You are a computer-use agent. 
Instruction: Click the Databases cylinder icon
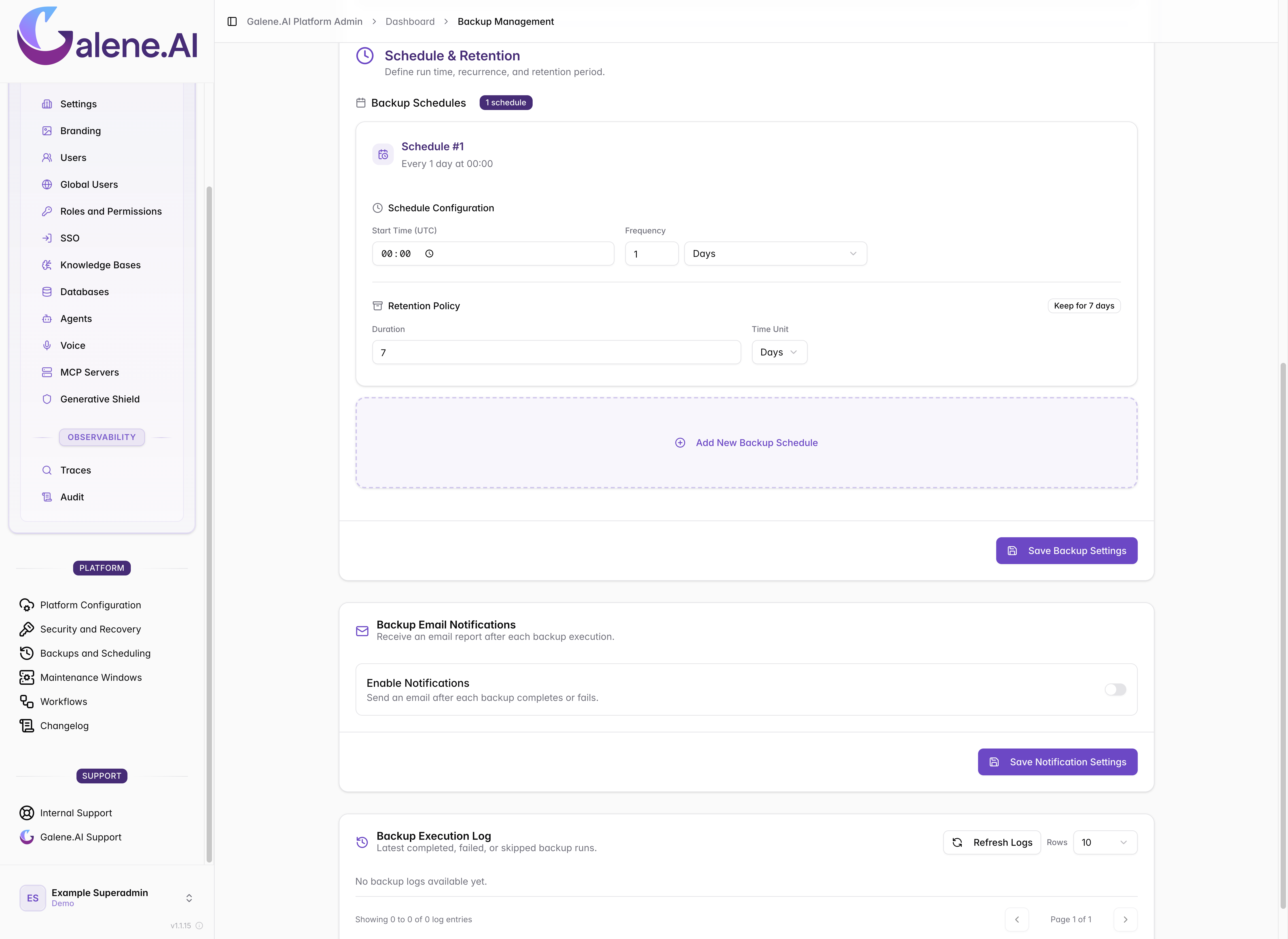(47, 292)
